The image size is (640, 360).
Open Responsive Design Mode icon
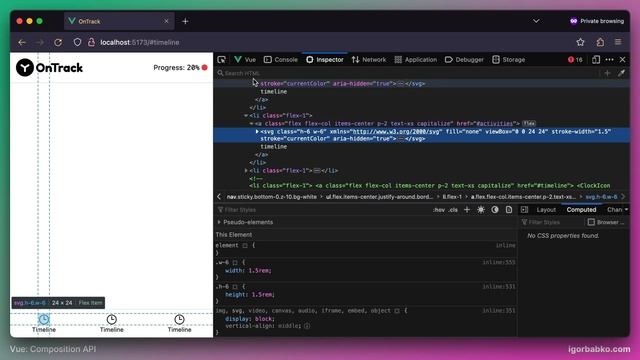tap(596, 60)
